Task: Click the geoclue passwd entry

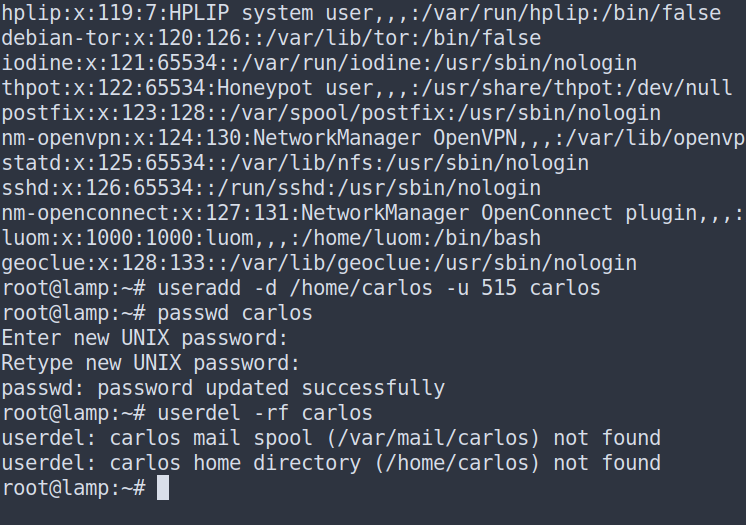Action: pos(319,263)
